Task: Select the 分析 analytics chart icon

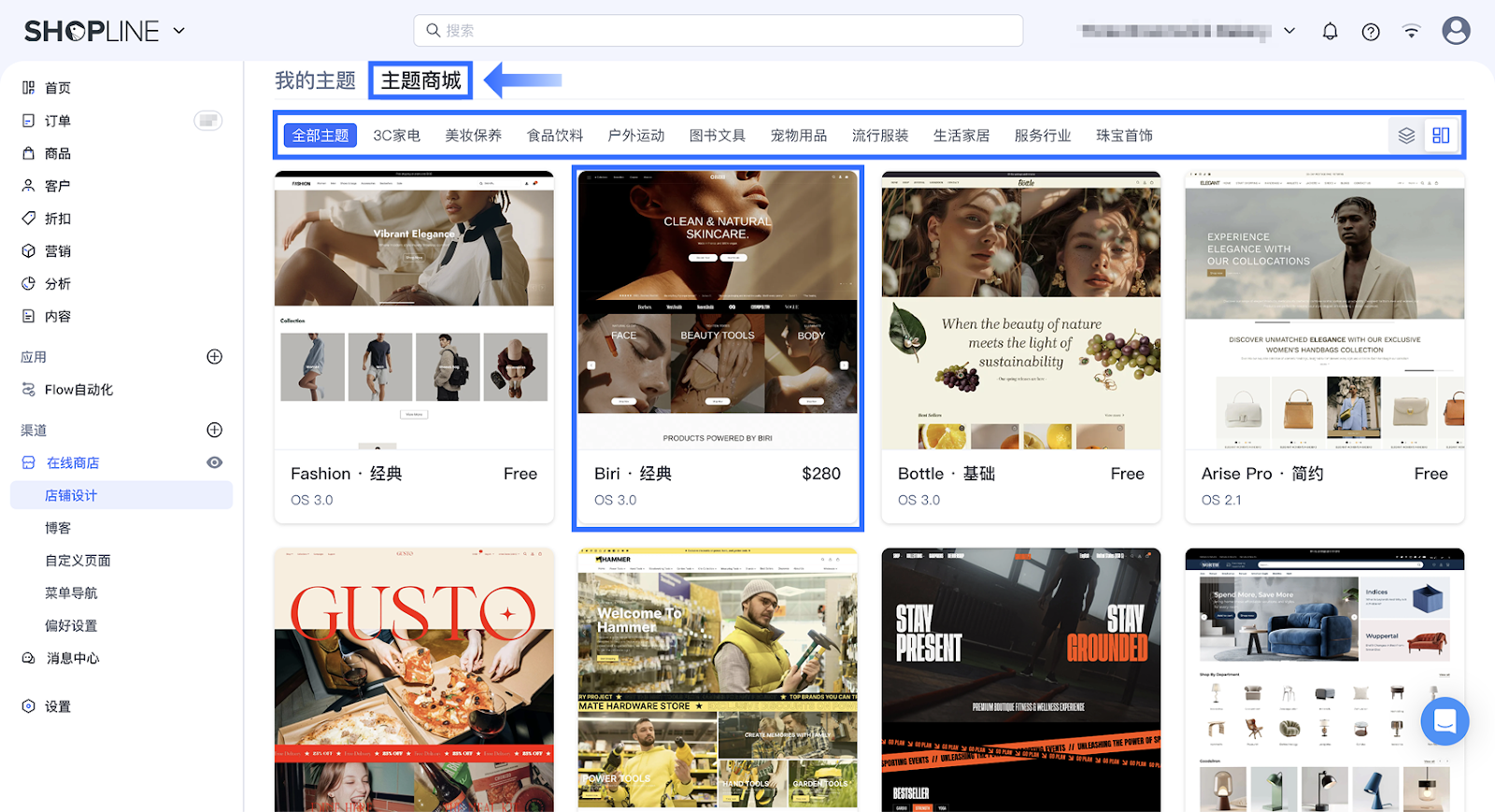Action: pos(29,284)
